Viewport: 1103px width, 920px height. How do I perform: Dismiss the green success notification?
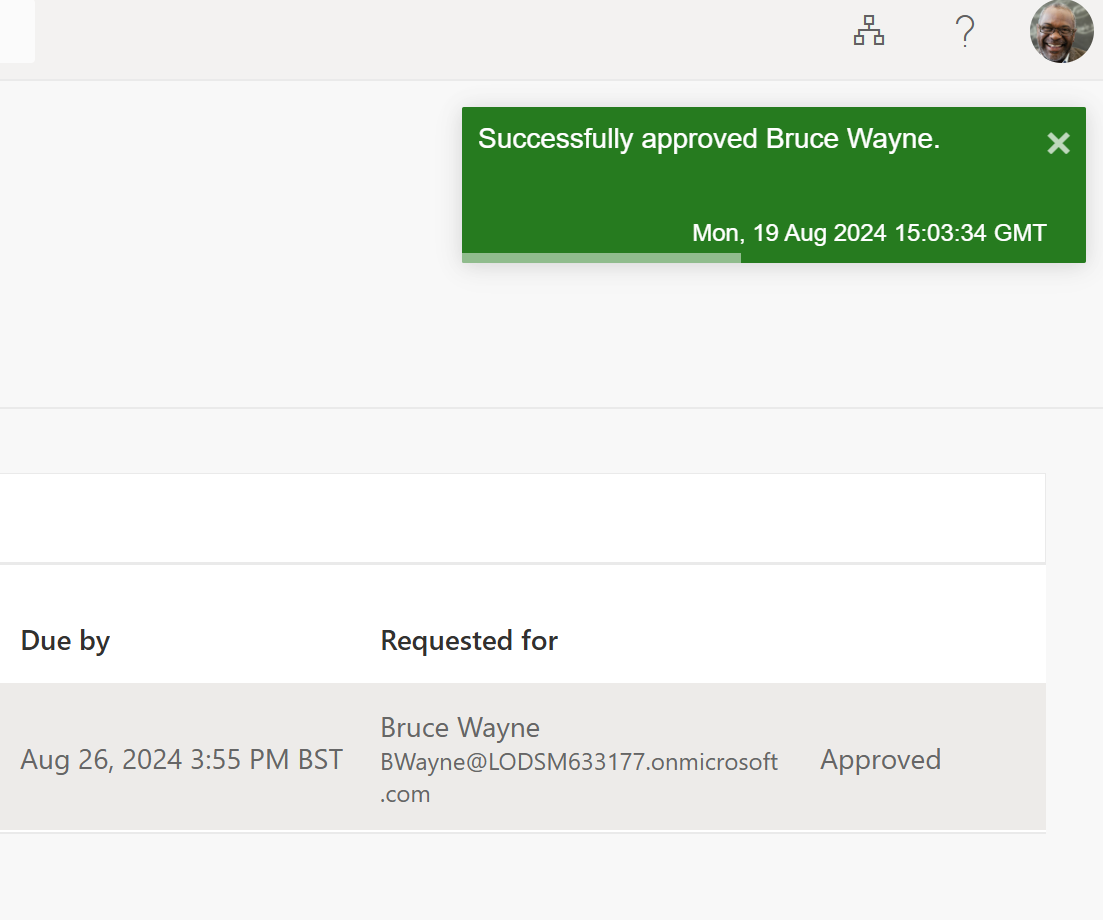tap(1058, 144)
